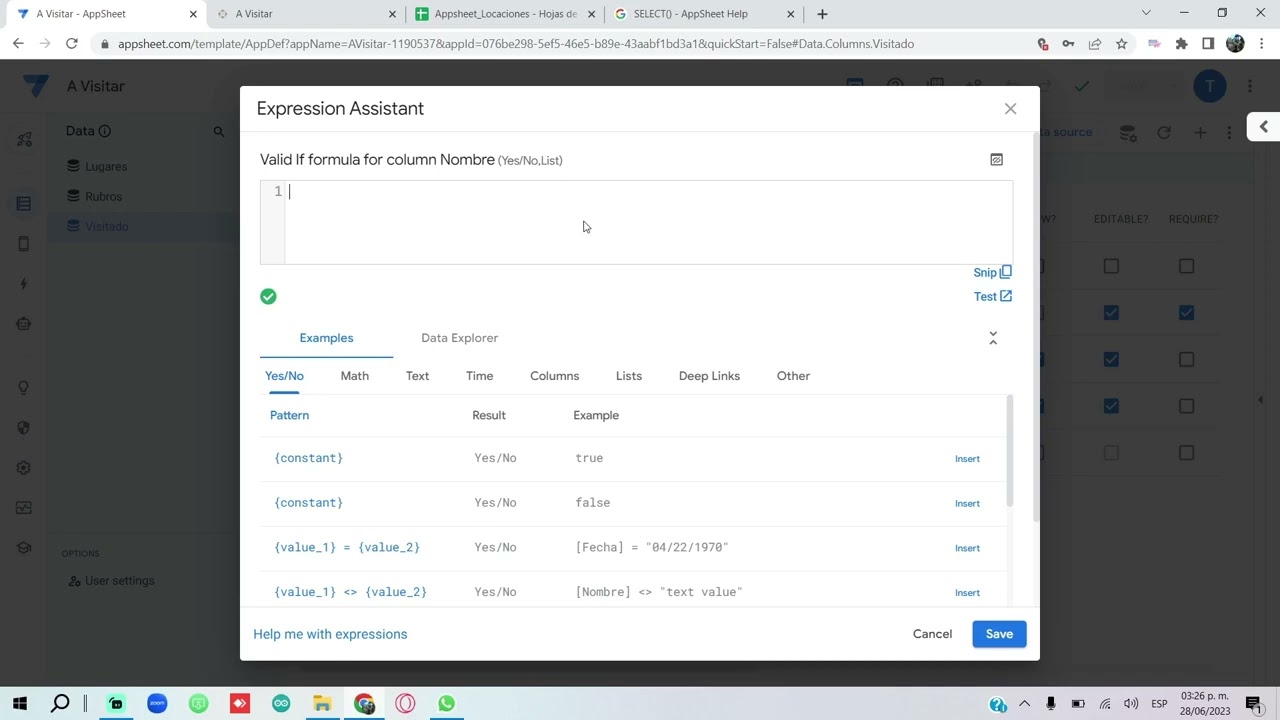Collapse the right preview panel chevron
Viewport: 1280px width, 720px height.
[x=1263, y=127]
